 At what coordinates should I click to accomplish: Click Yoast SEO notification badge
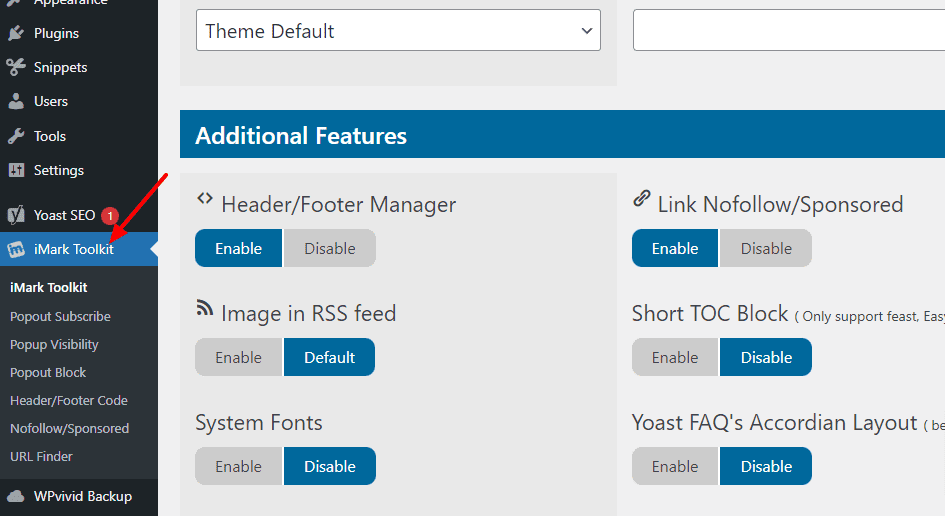click(x=110, y=215)
